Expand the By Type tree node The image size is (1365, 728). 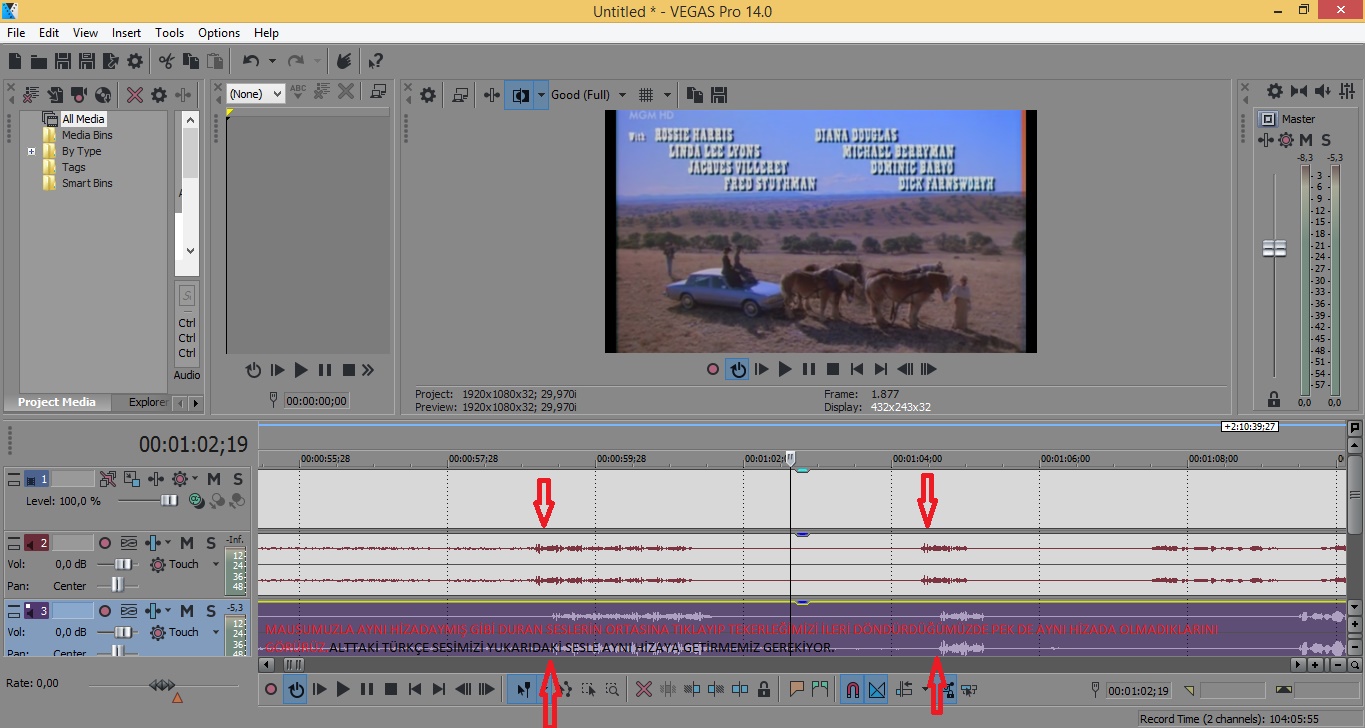(x=31, y=151)
